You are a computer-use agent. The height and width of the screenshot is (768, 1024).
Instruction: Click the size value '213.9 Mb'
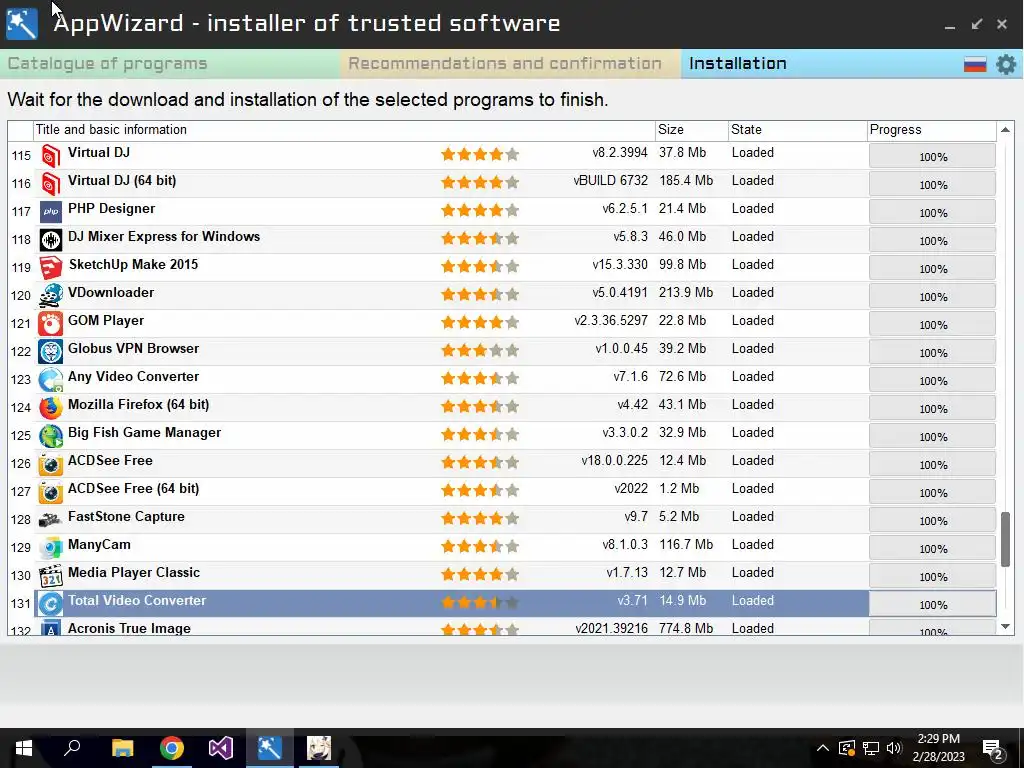point(686,293)
